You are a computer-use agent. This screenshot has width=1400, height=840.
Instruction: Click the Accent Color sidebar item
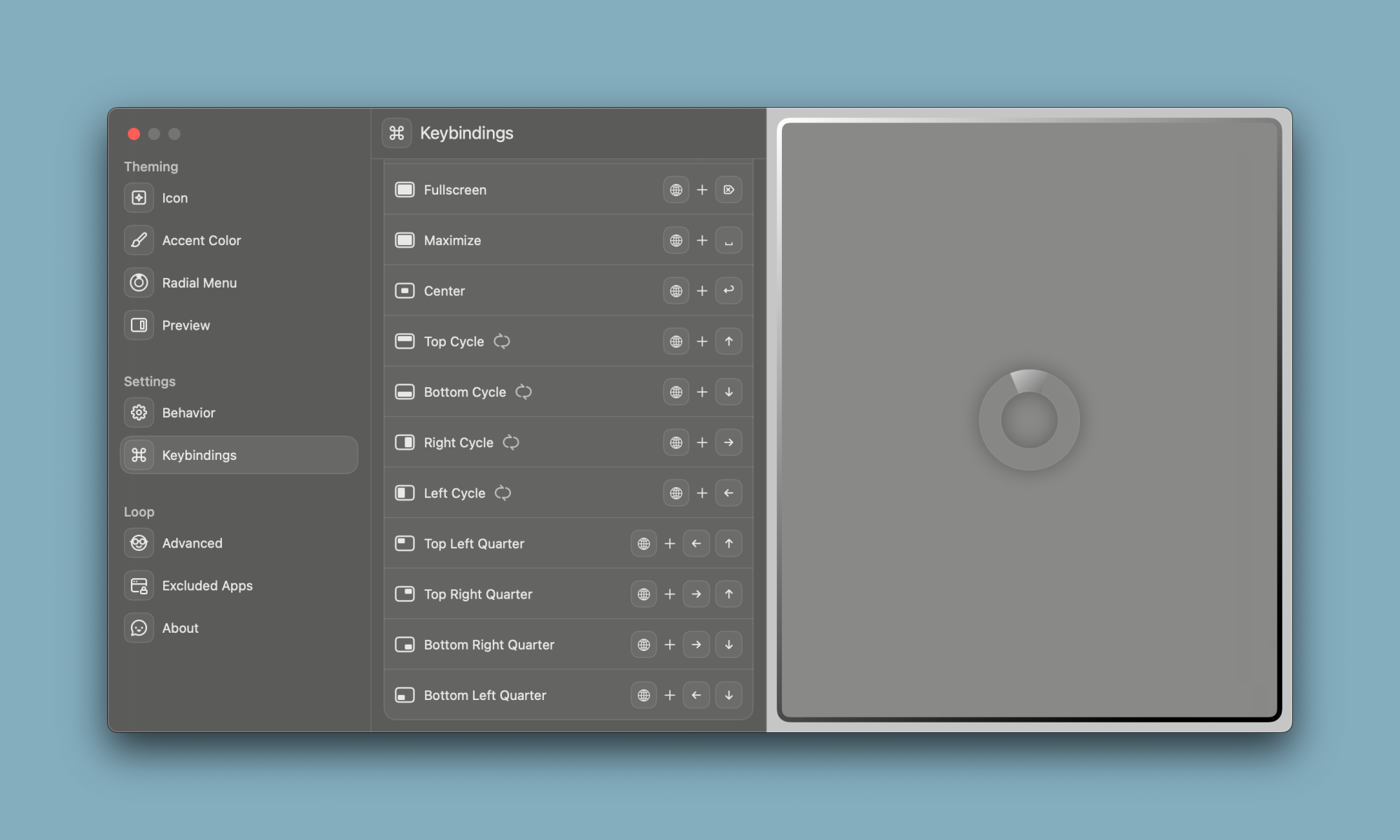201,240
